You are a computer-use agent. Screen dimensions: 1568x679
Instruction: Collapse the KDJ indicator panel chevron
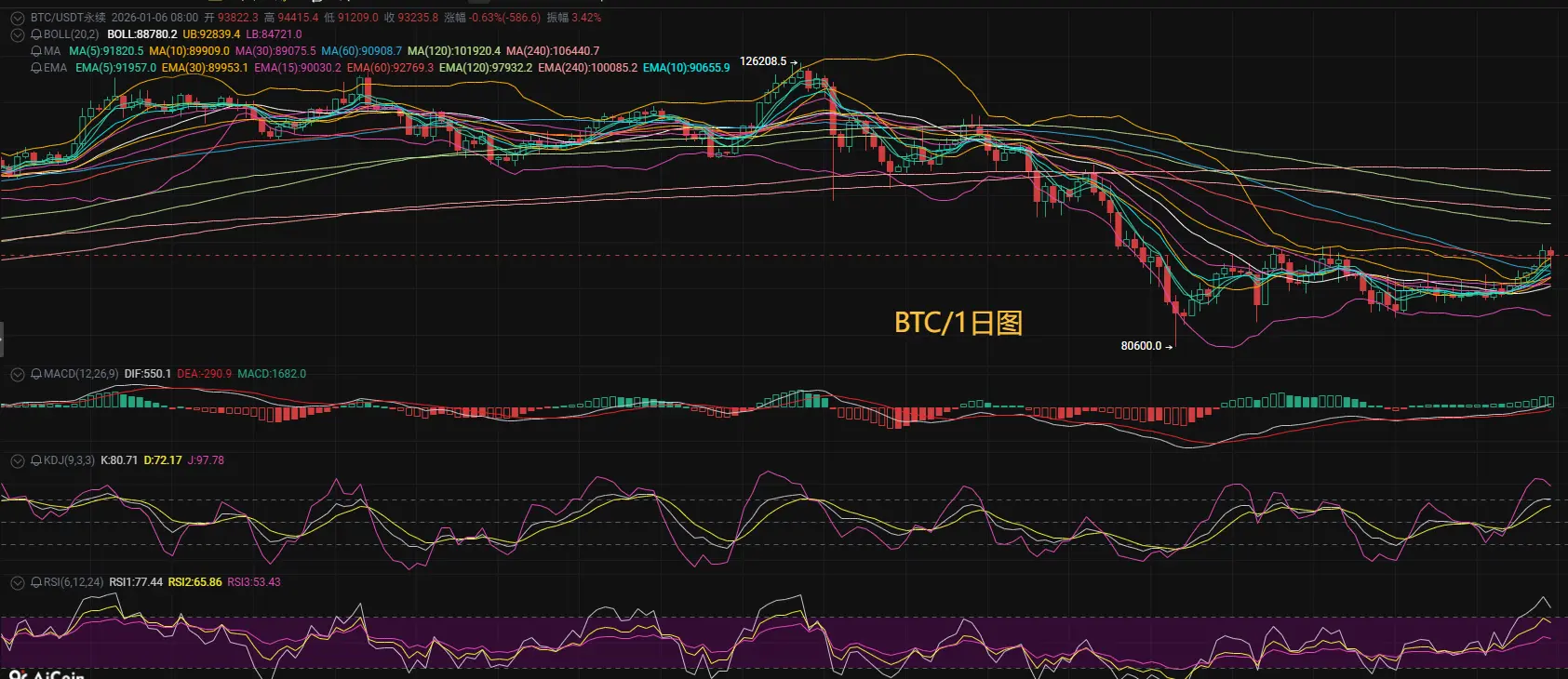tap(17, 460)
